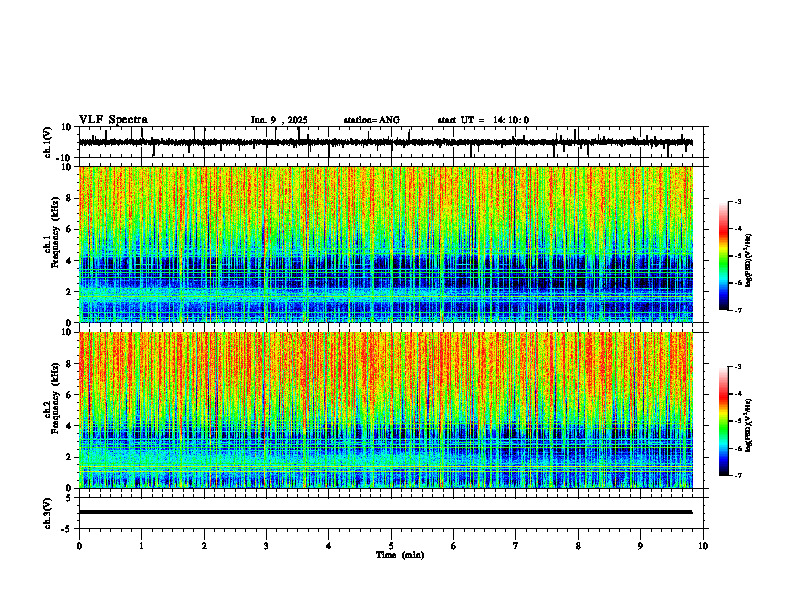Click time axis tick label "5"
This screenshot has height=612, width=792.
(x=391, y=546)
